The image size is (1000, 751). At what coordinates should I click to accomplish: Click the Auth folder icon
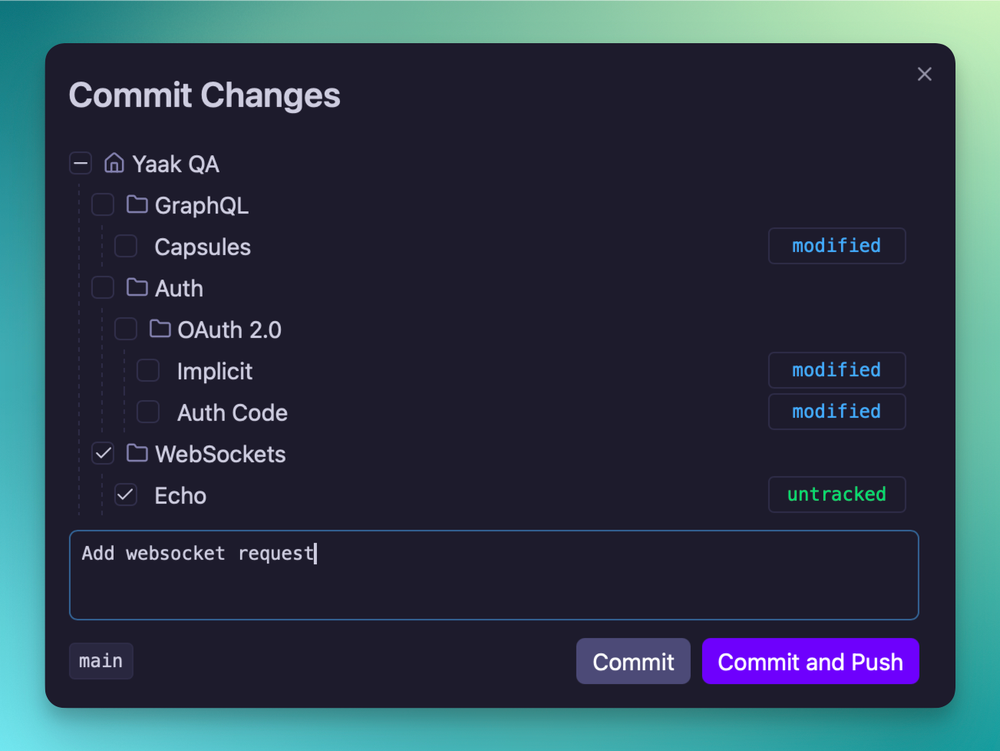pos(137,288)
